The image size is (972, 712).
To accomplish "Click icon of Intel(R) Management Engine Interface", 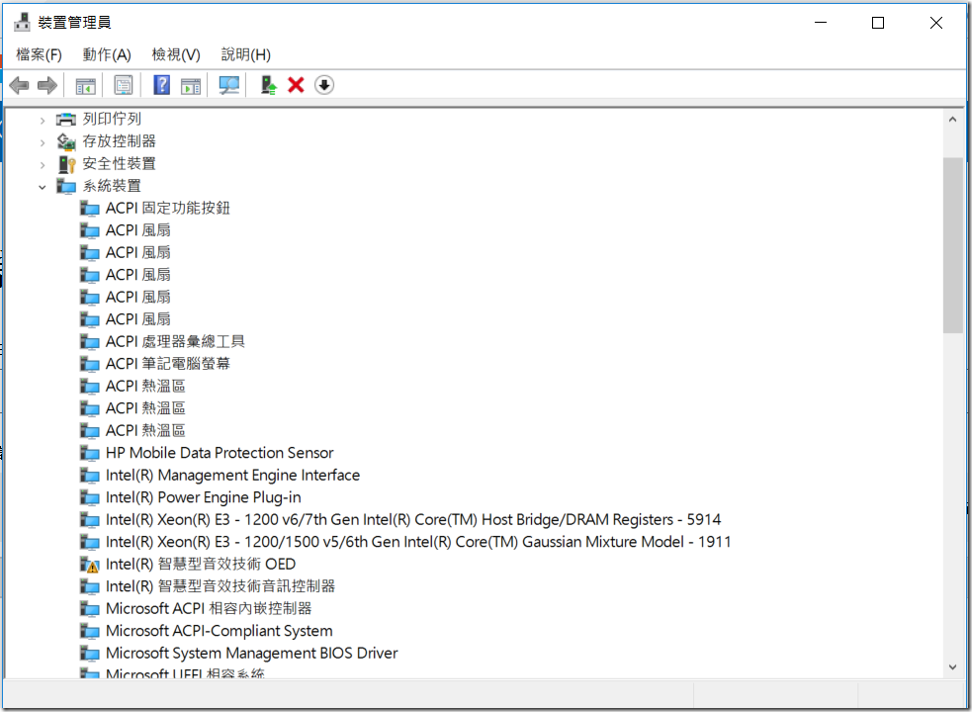I will coord(89,475).
